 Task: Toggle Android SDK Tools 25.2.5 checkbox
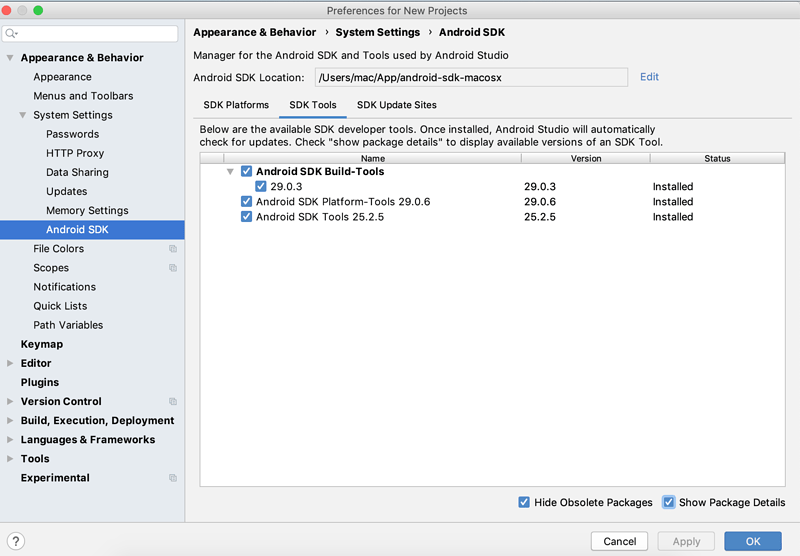[x=246, y=217]
